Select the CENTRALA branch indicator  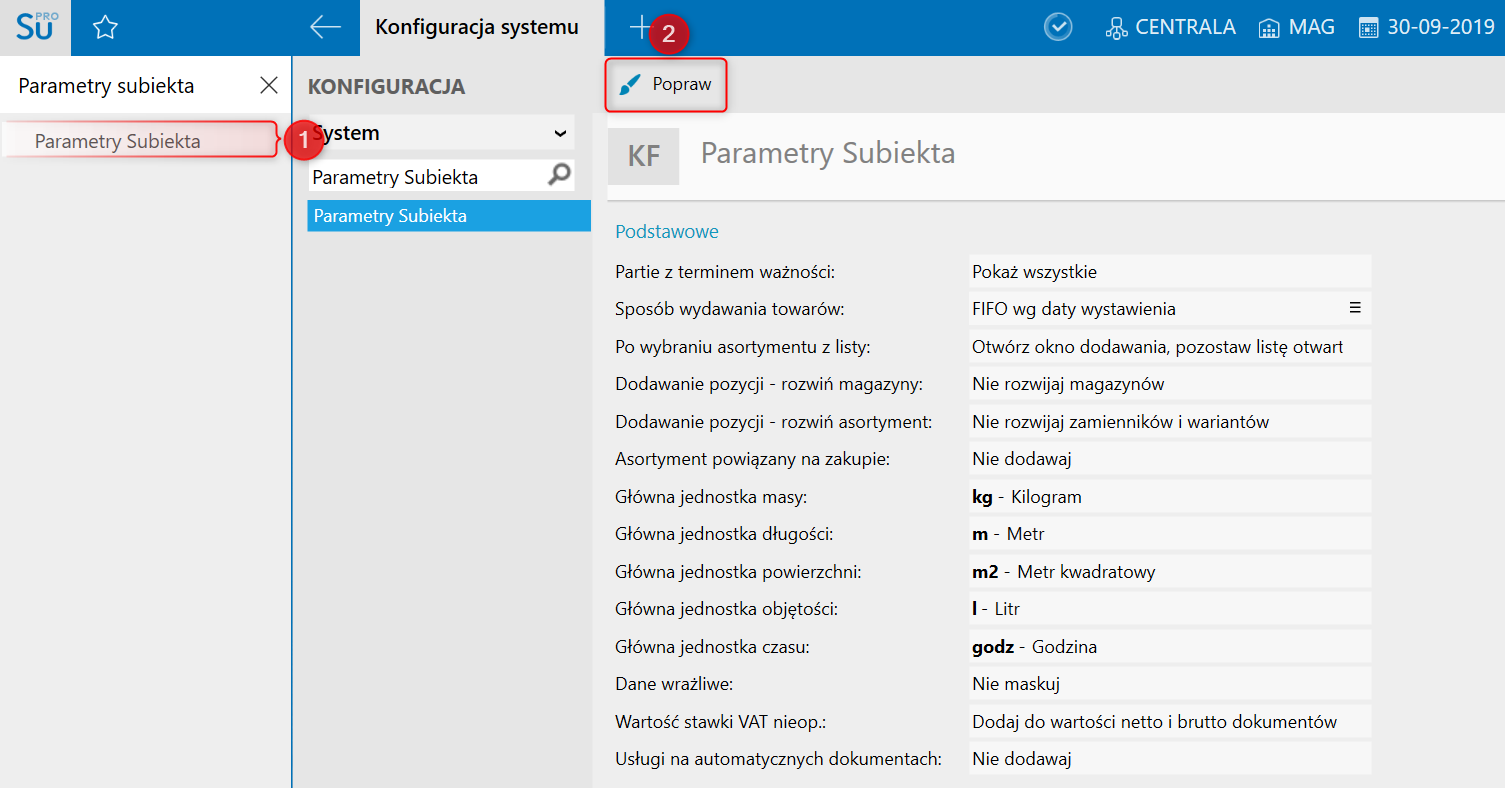[x=1170, y=28]
